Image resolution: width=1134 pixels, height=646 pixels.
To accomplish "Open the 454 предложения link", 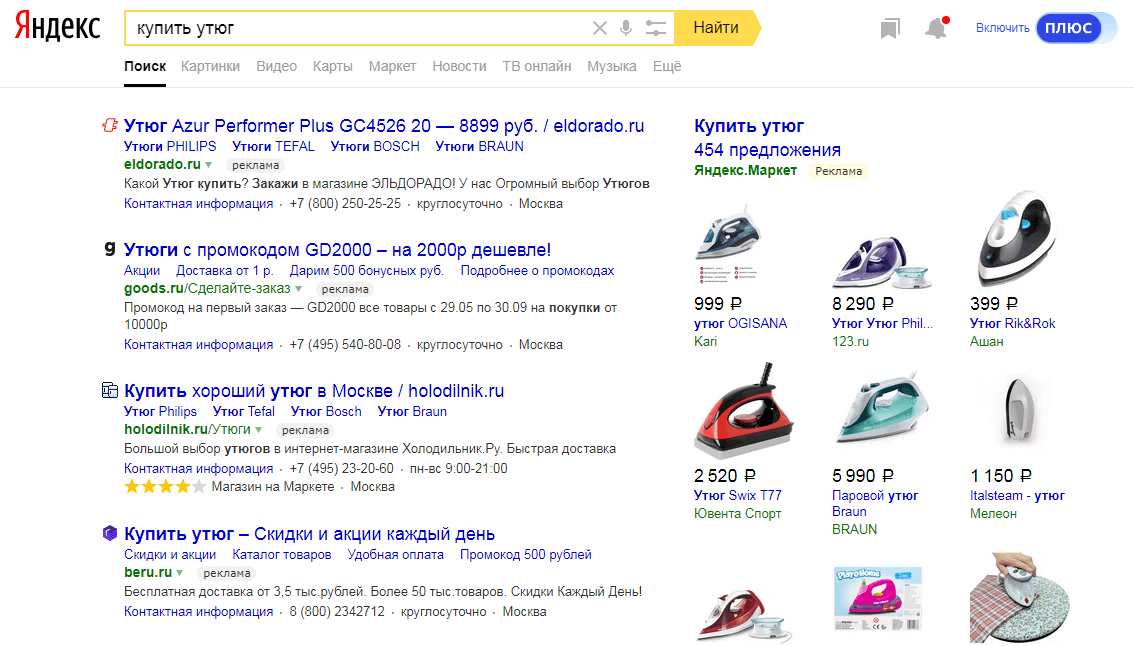I will click(x=767, y=150).
